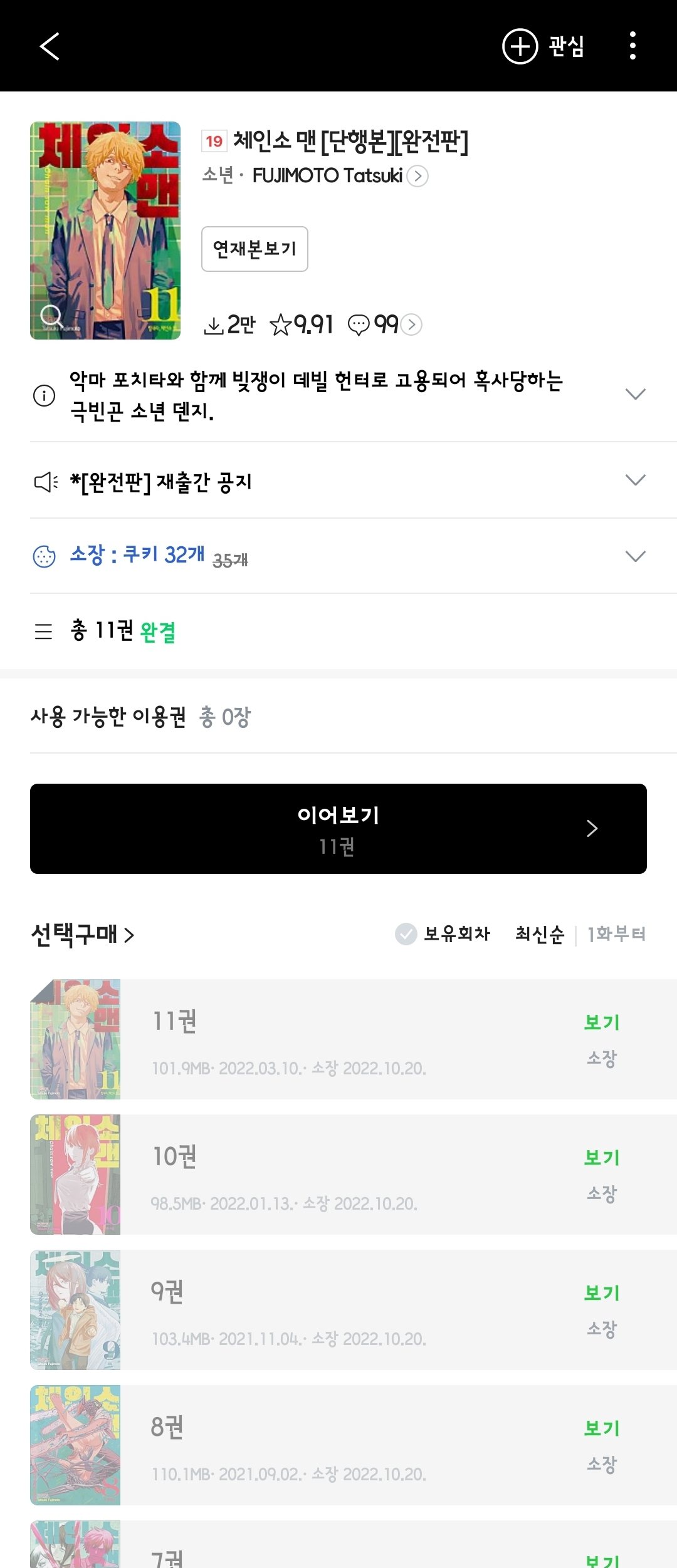Open the three-dot more options menu
Screen dimensions: 677x1568
click(x=632, y=46)
